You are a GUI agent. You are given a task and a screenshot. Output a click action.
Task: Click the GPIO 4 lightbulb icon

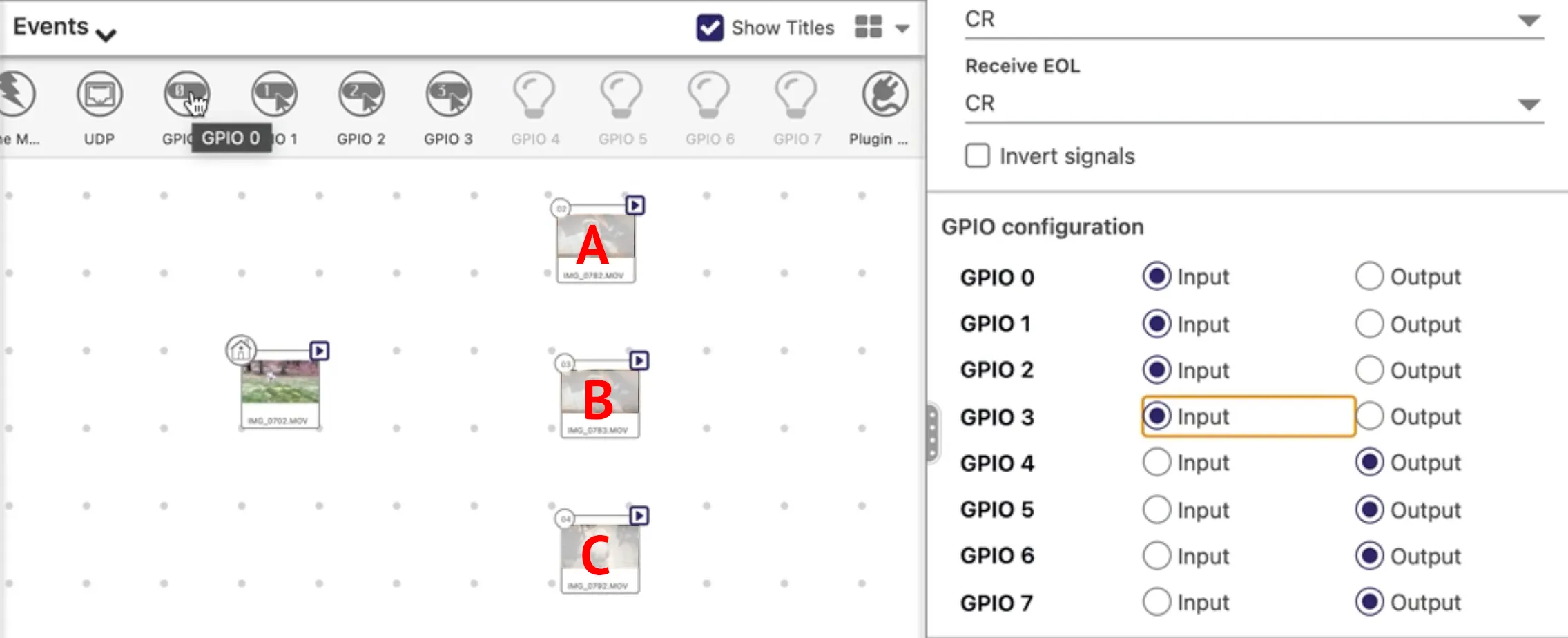point(534,95)
